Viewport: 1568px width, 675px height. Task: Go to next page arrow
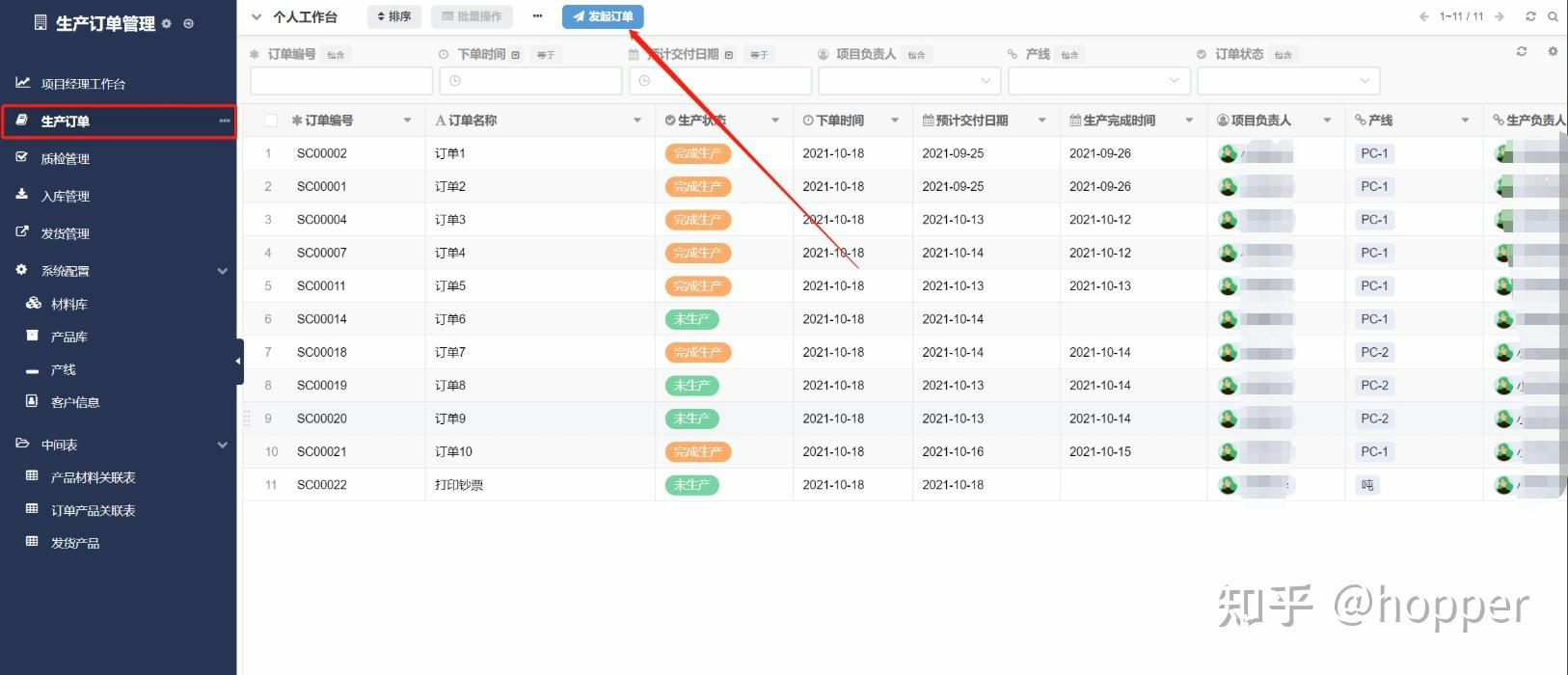tap(1500, 16)
